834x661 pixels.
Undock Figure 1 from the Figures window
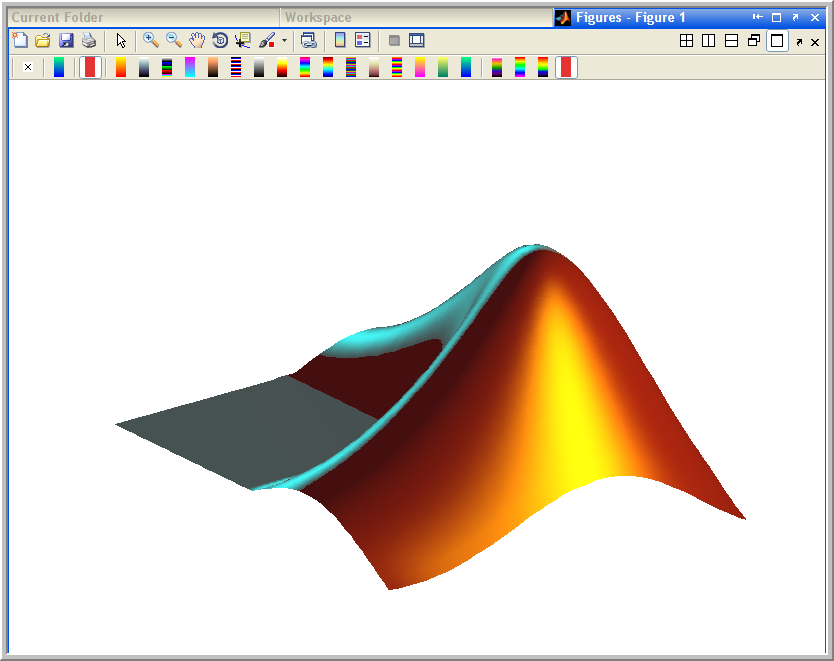point(800,42)
